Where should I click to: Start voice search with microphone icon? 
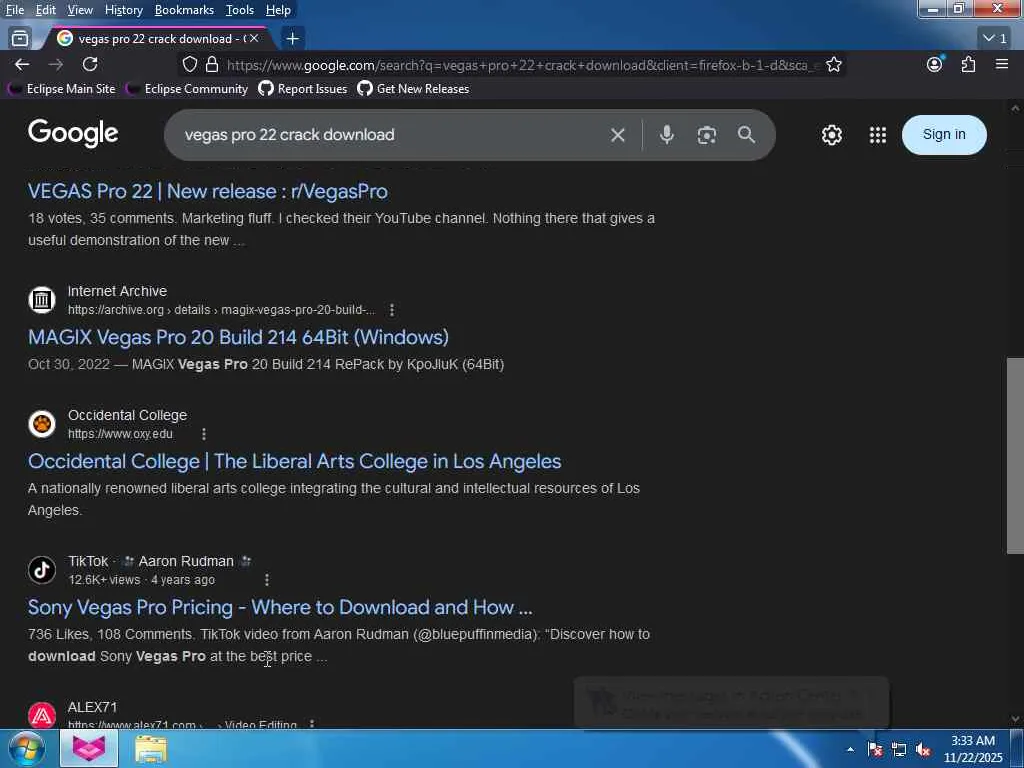(x=666, y=135)
